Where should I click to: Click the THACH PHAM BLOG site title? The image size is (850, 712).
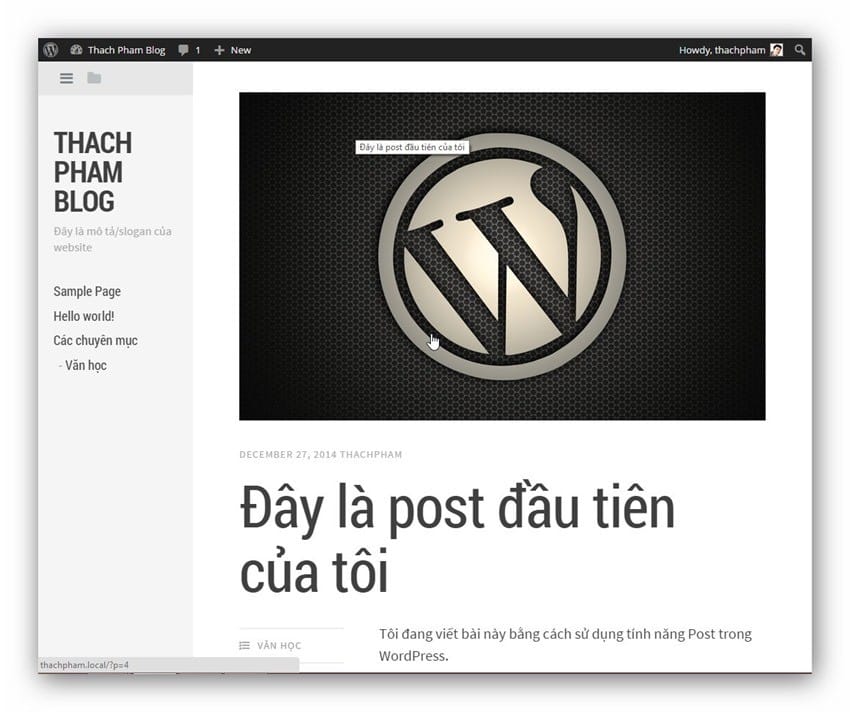tap(93, 172)
